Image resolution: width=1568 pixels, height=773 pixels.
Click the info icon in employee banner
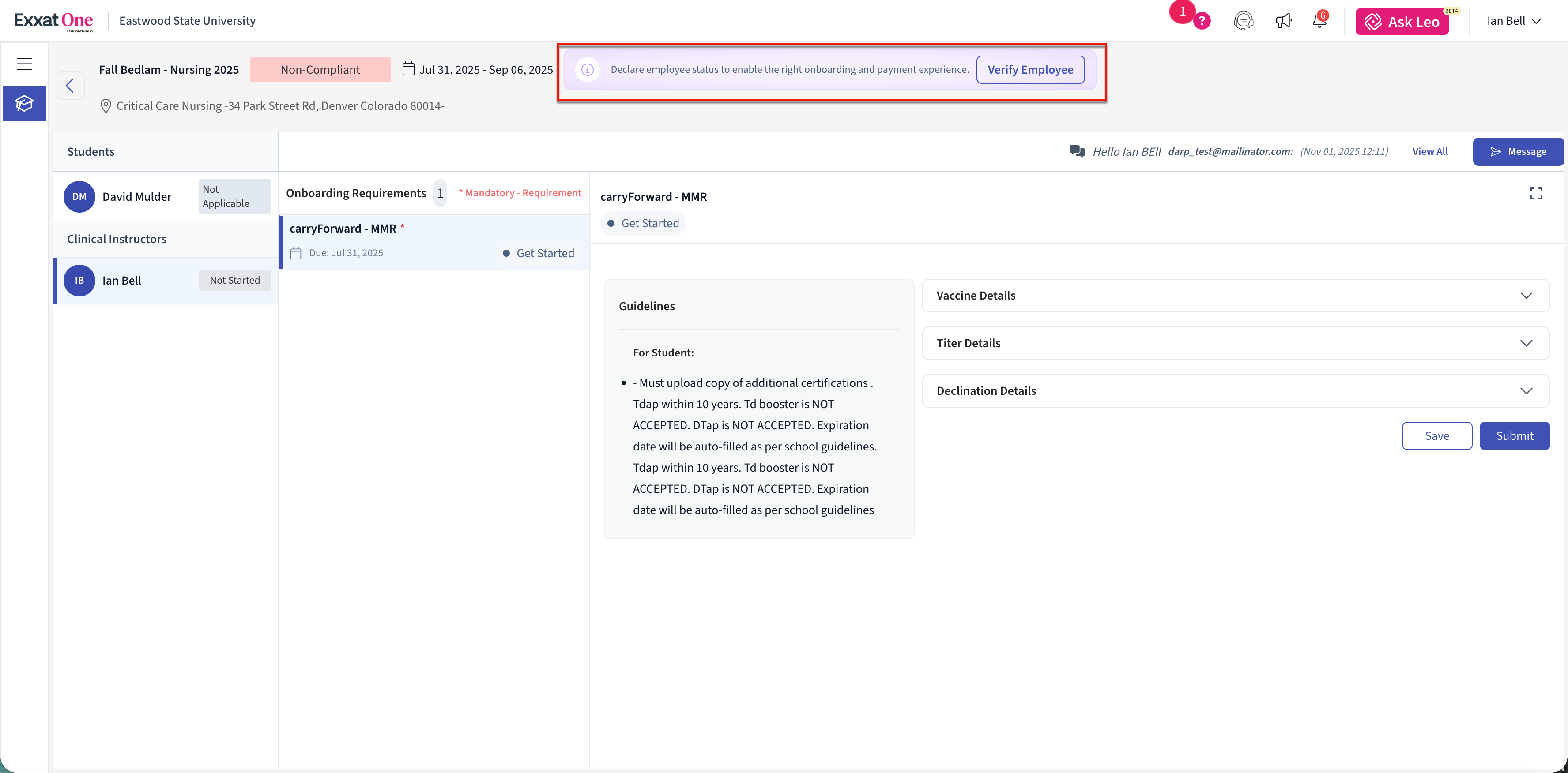pos(588,70)
